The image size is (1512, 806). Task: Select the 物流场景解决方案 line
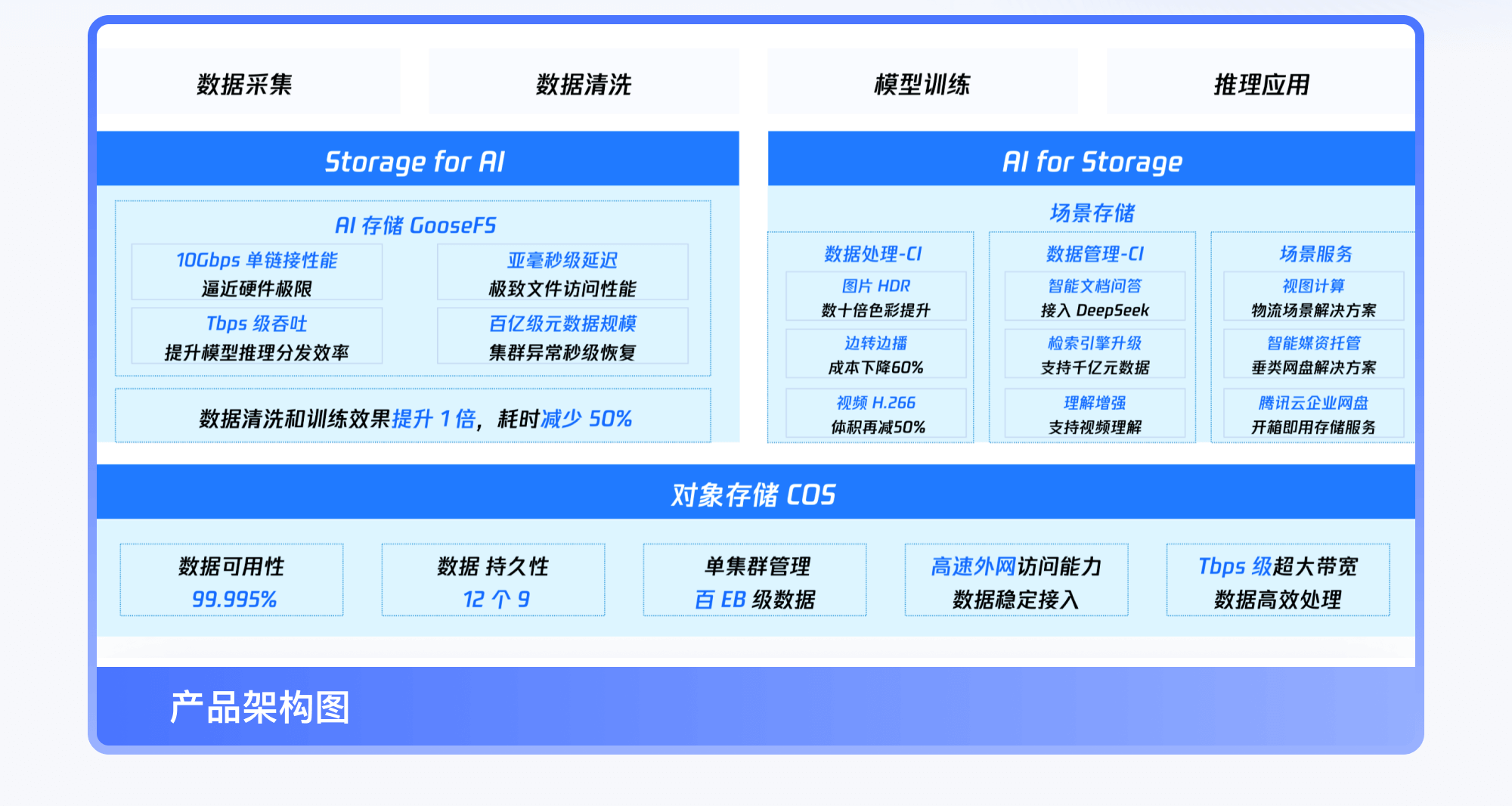[1313, 310]
